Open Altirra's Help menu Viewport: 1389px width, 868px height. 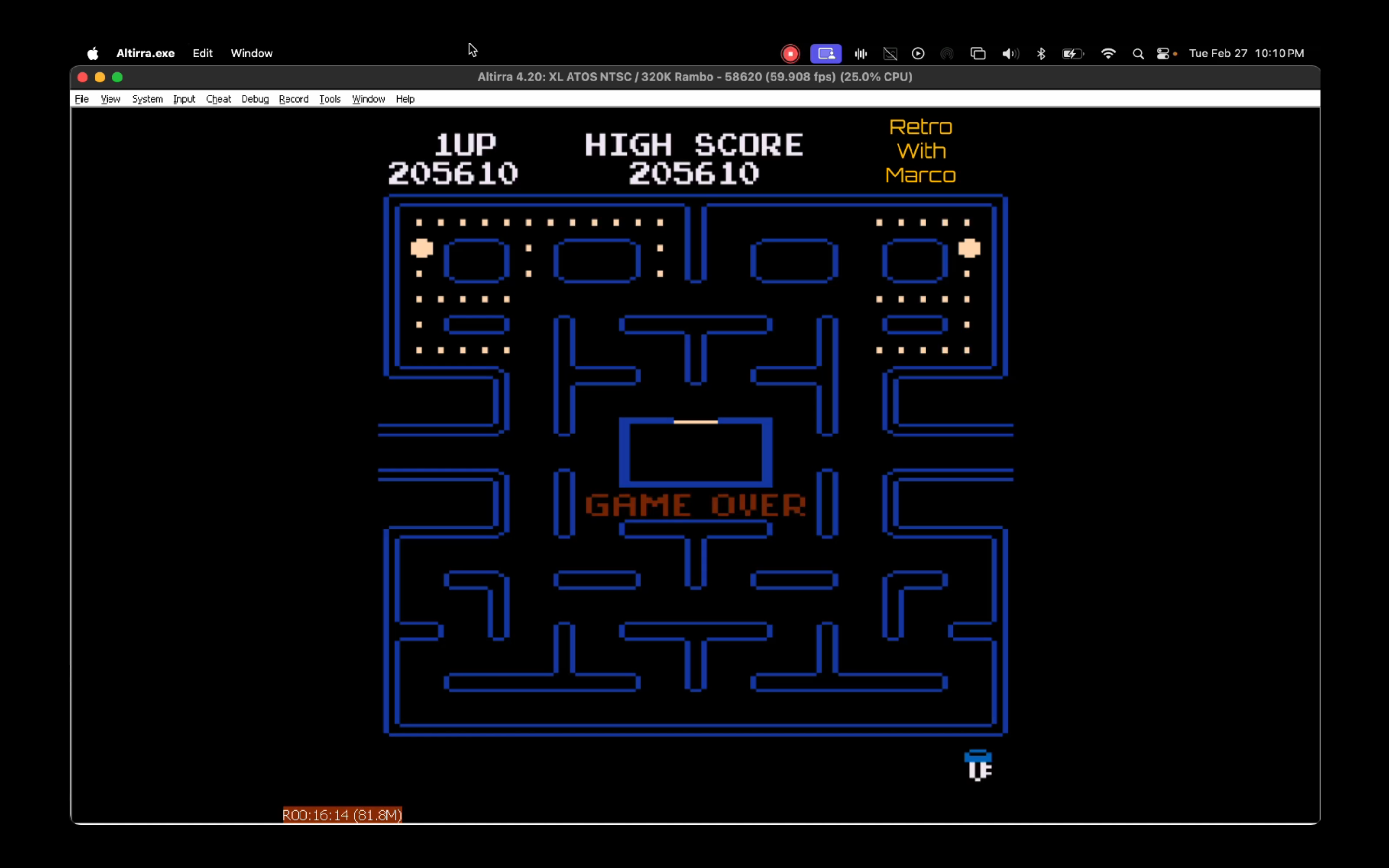point(405,99)
